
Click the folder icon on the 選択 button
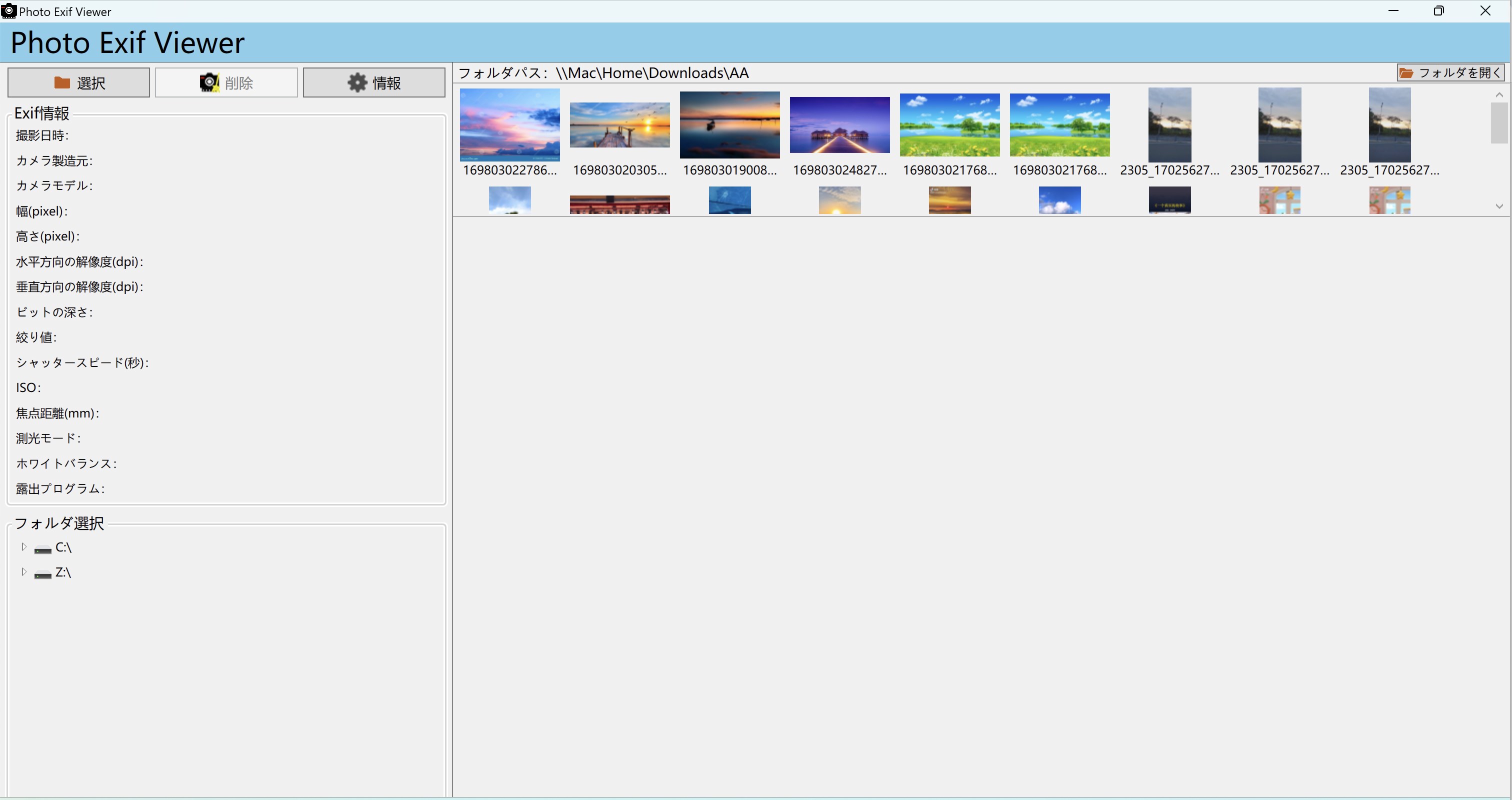coord(62,83)
